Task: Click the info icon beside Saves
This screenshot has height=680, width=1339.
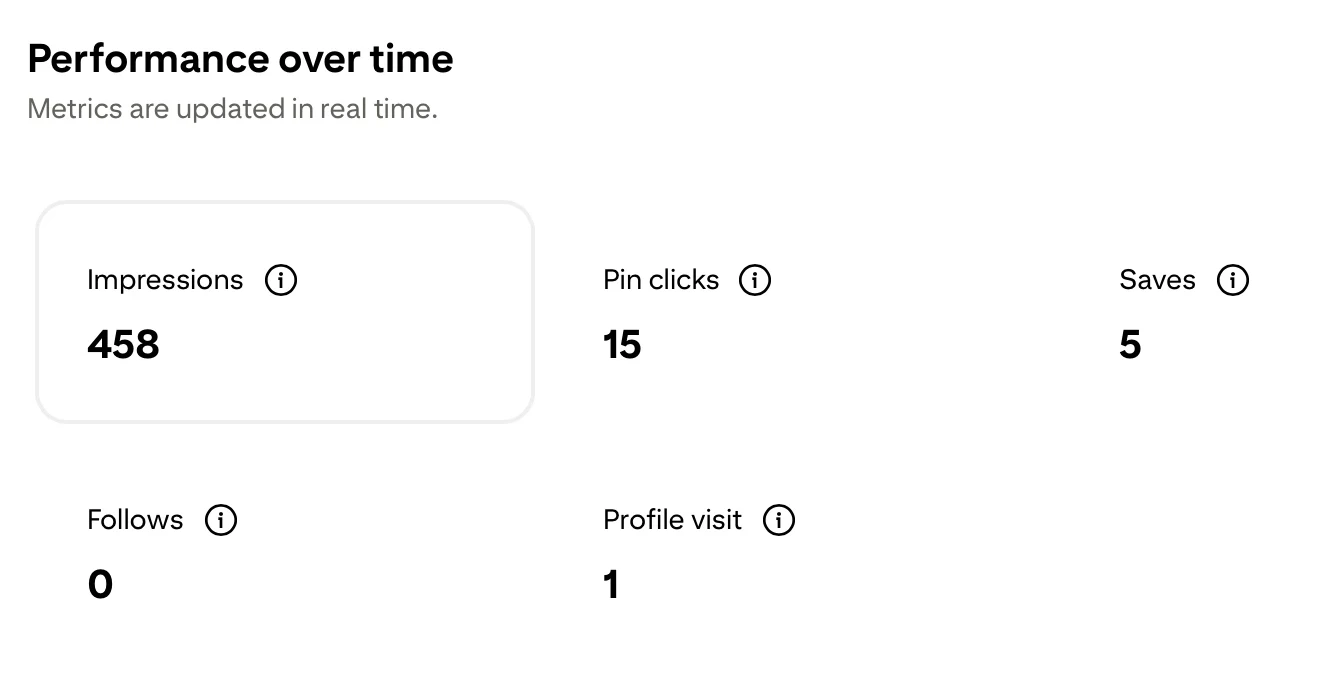Action: tap(1233, 281)
